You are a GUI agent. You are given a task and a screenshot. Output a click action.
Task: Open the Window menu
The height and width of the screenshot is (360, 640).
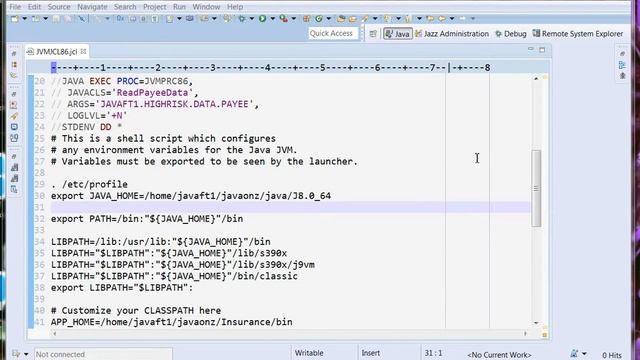(x=206, y=7)
